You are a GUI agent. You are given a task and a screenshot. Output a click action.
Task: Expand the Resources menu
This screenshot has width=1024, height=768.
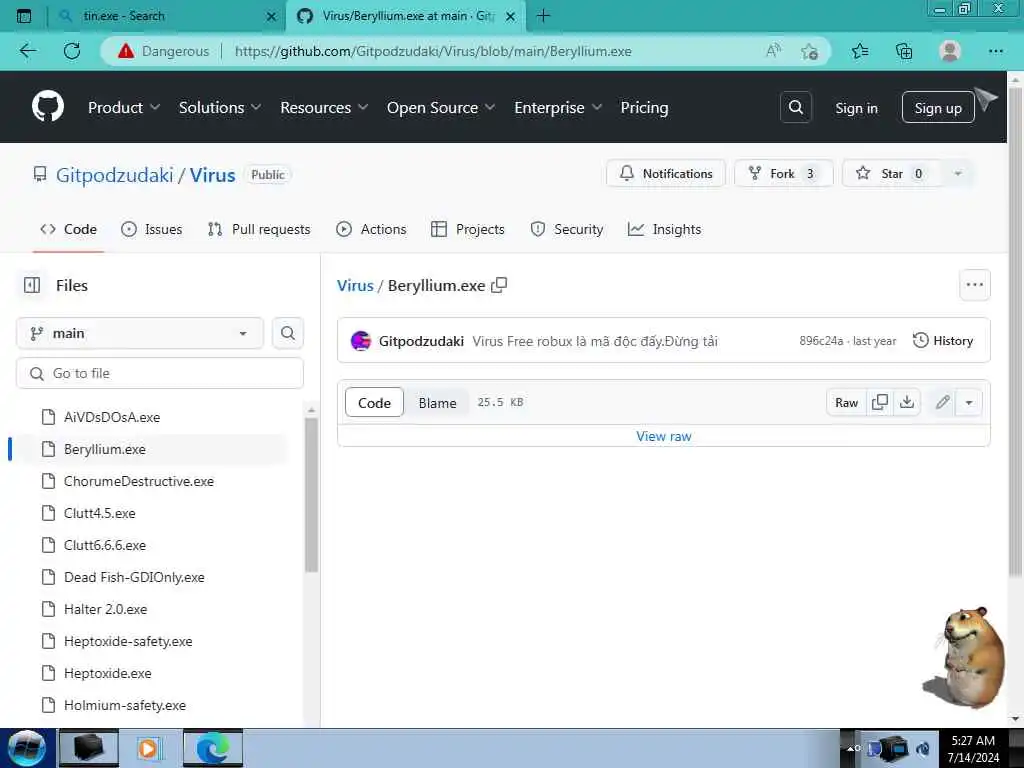[x=325, y=108]
